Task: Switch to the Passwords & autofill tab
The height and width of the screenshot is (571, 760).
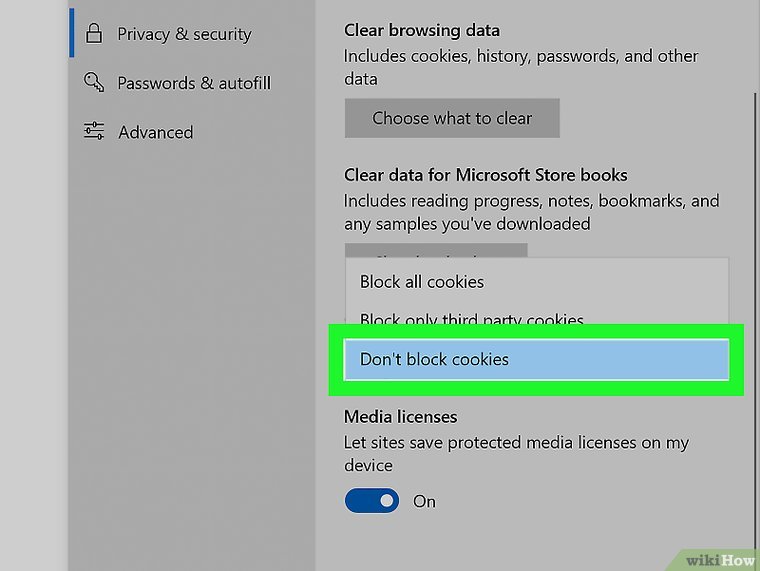Action: (194, 83)
